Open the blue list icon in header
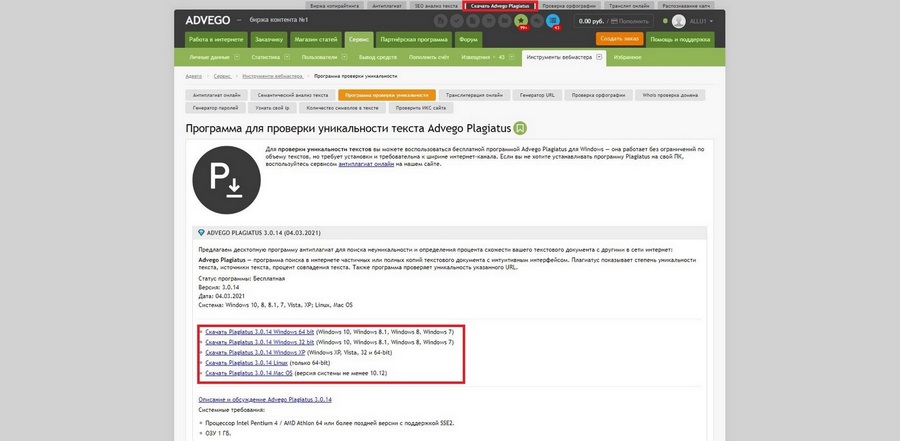The height and width of the screenshot is (441, 900). 553,21
